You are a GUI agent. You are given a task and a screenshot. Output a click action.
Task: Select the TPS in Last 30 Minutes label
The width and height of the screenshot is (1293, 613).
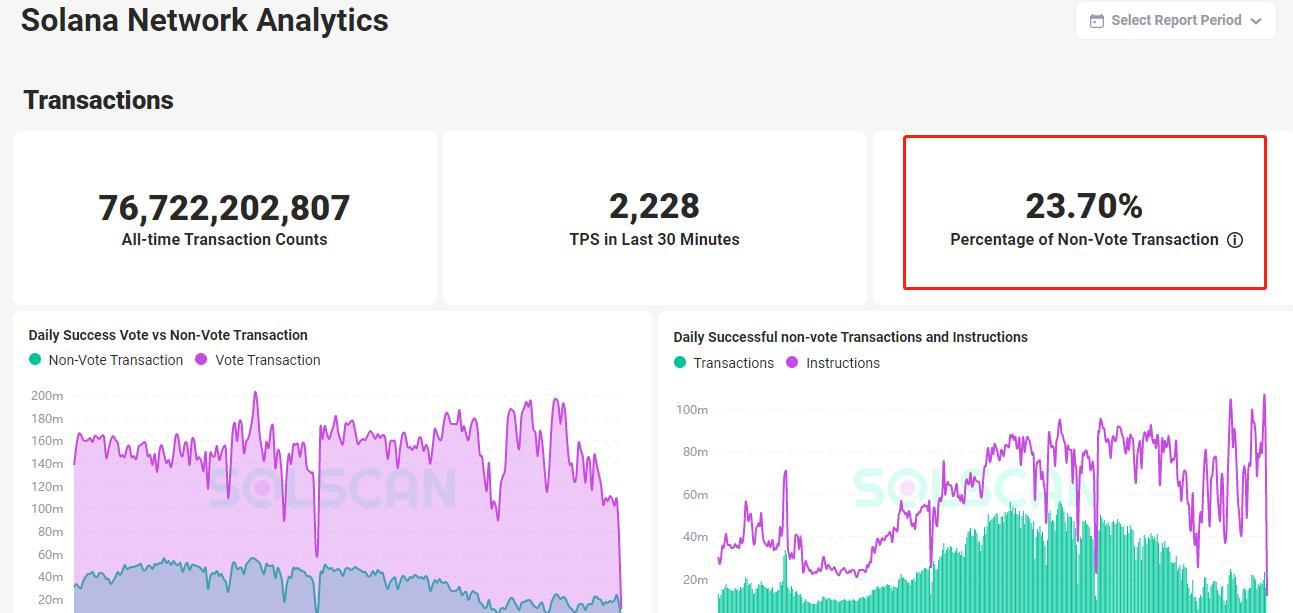pyautogui.click(x=654, y=240)
